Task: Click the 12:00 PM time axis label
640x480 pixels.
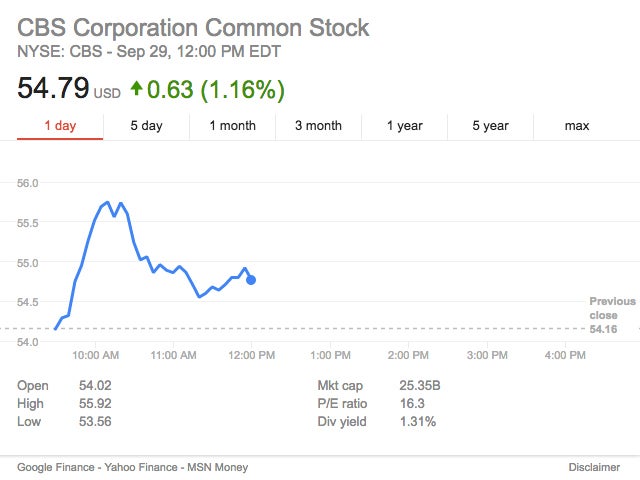Action: click(x=250, y=355)
